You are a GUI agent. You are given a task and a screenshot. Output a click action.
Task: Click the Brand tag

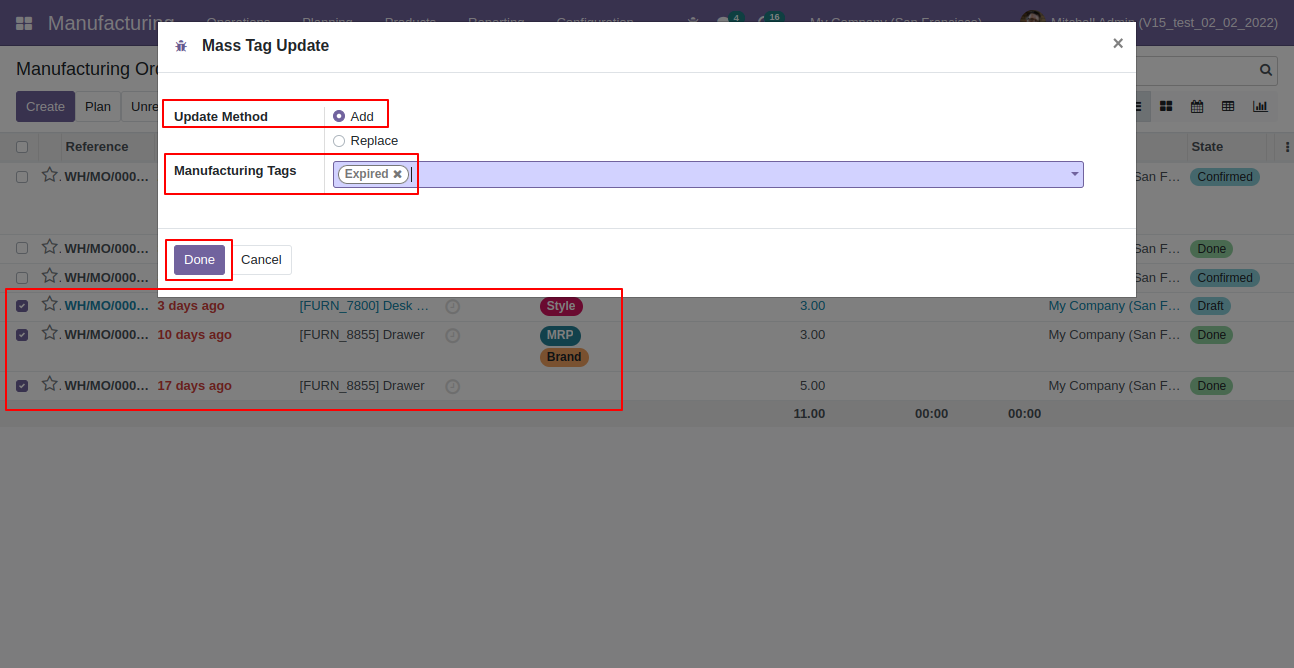point(564,357)
